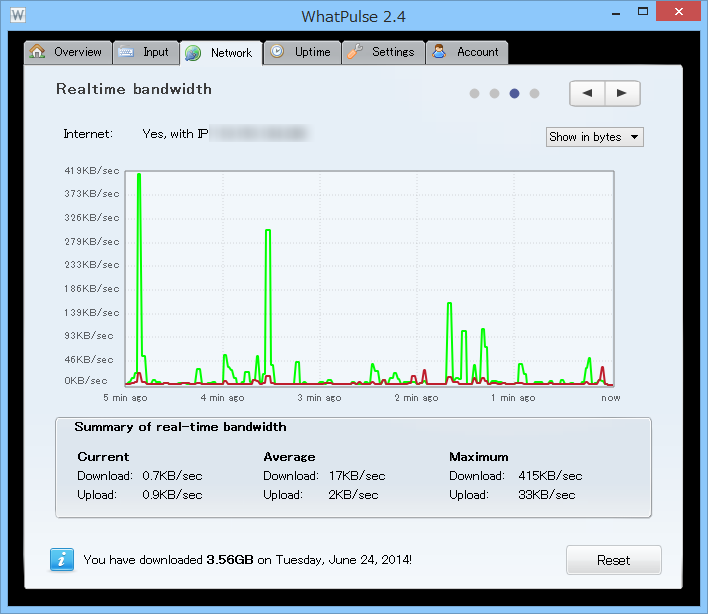Go to previous page with left arrow
Screen dimensions: 708x614
pyautogui.click(x=587, y=93)
